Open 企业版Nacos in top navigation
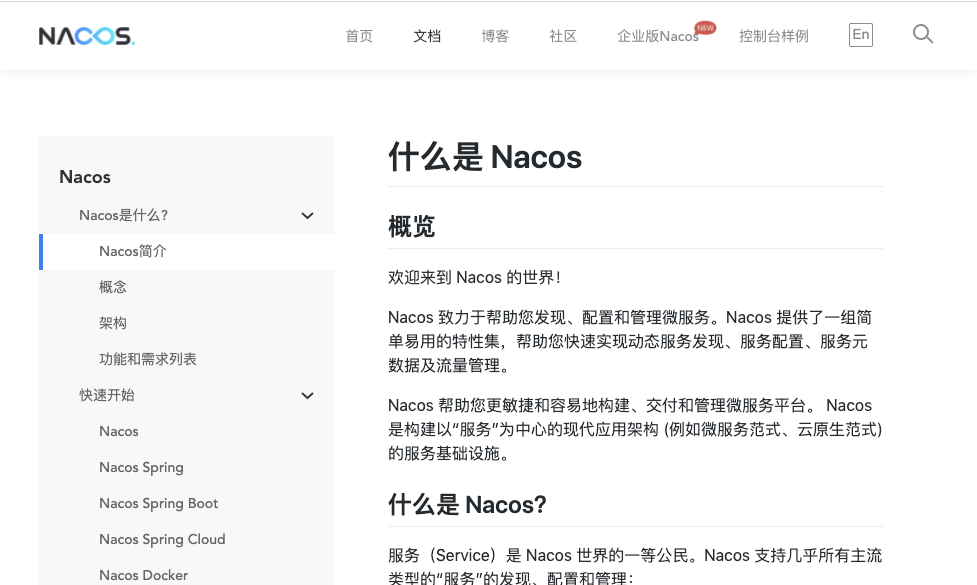 click(657, 36)
